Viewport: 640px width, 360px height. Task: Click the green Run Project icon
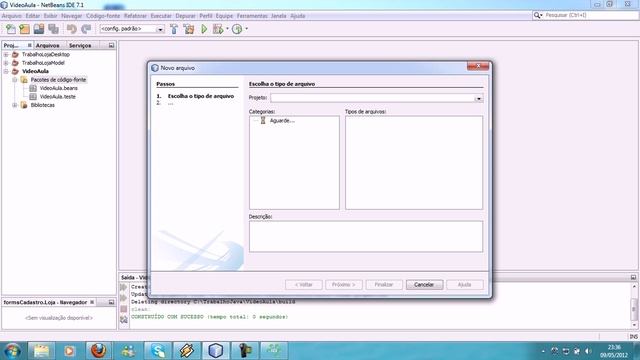[204, 29]
